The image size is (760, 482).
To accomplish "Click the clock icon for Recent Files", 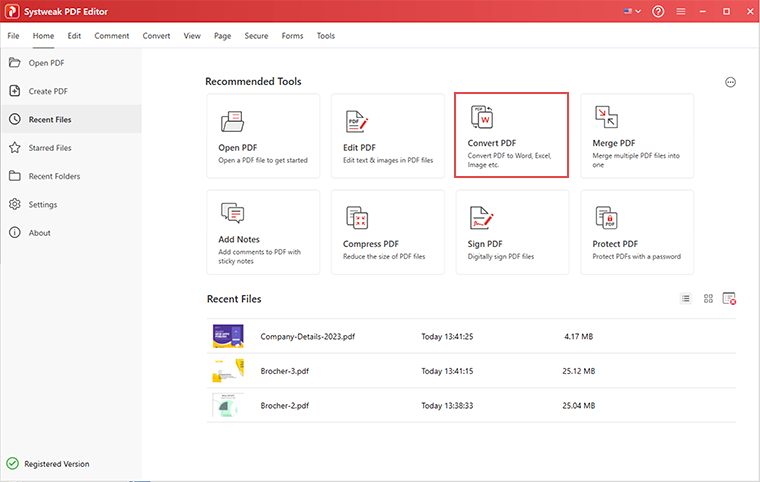I will (x=15, y=119).
